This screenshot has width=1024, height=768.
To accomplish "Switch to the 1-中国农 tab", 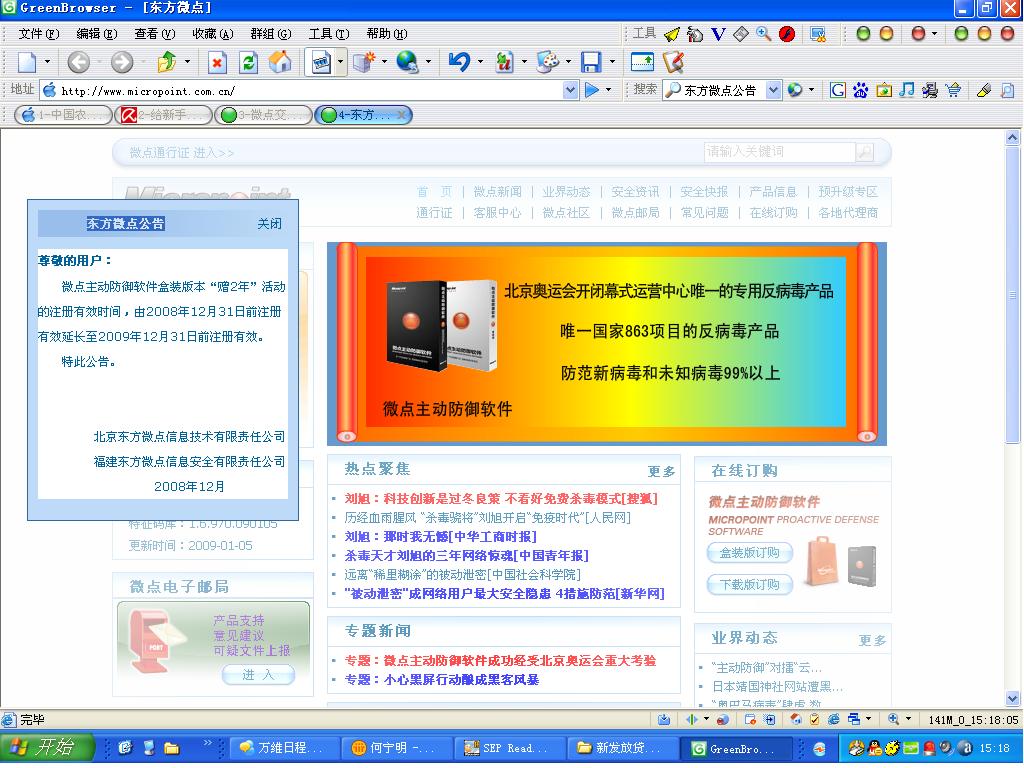I will coord(63,116).
